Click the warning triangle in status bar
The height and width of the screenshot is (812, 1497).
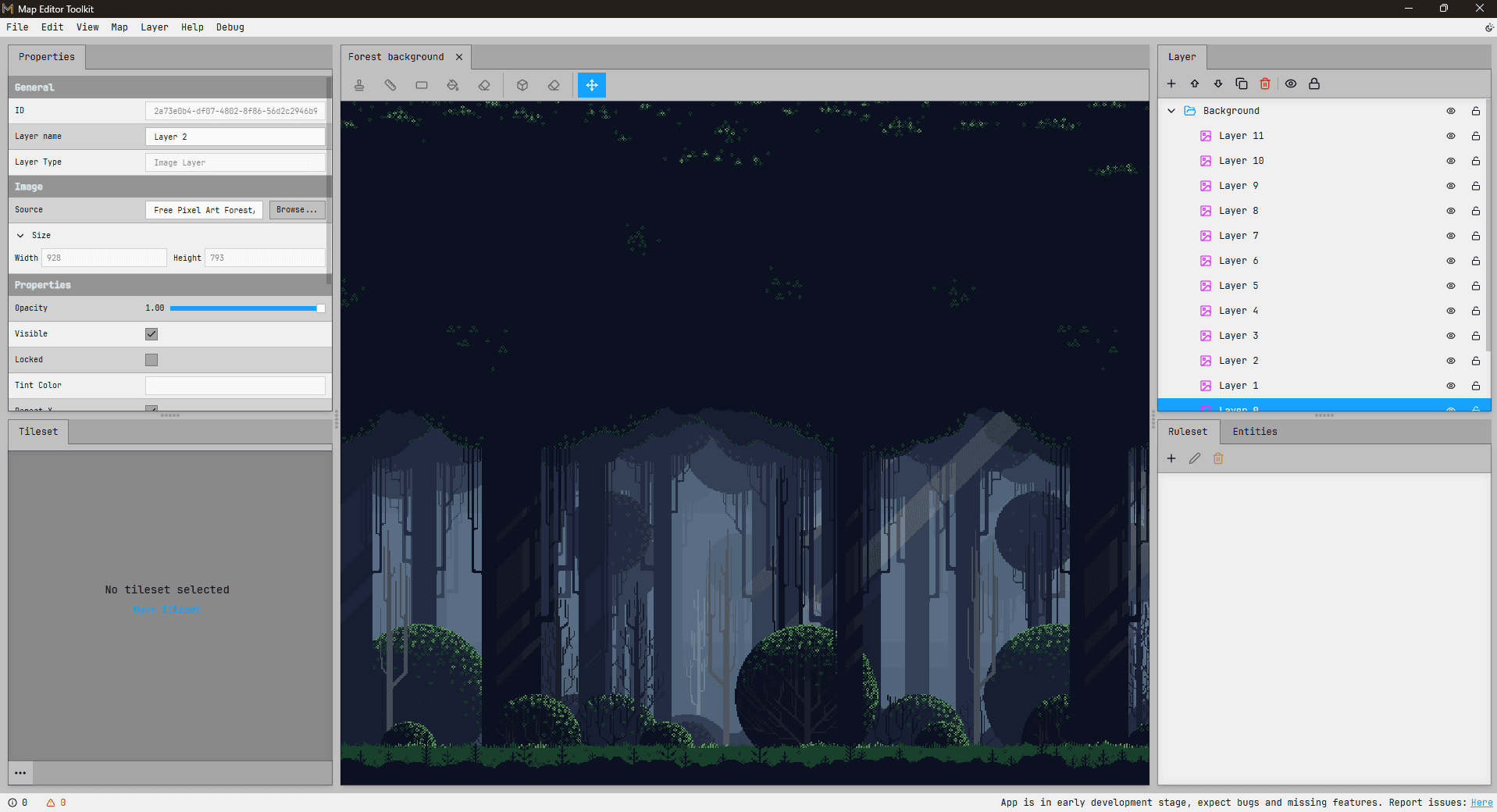click(51, 803)
